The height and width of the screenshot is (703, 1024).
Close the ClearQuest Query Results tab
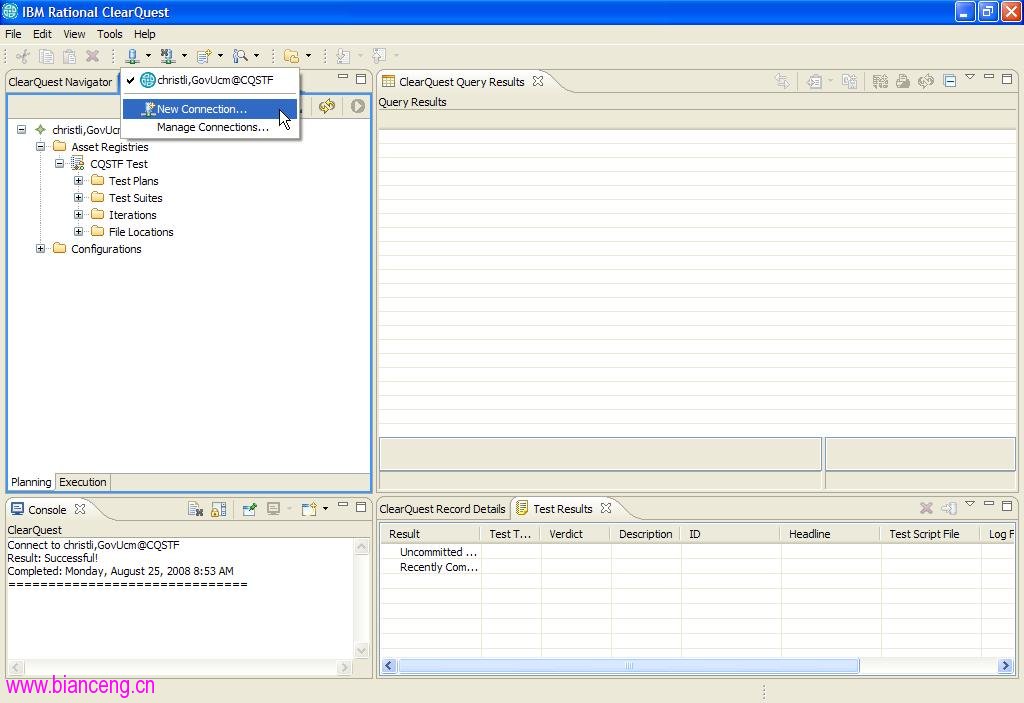point(537,81)
